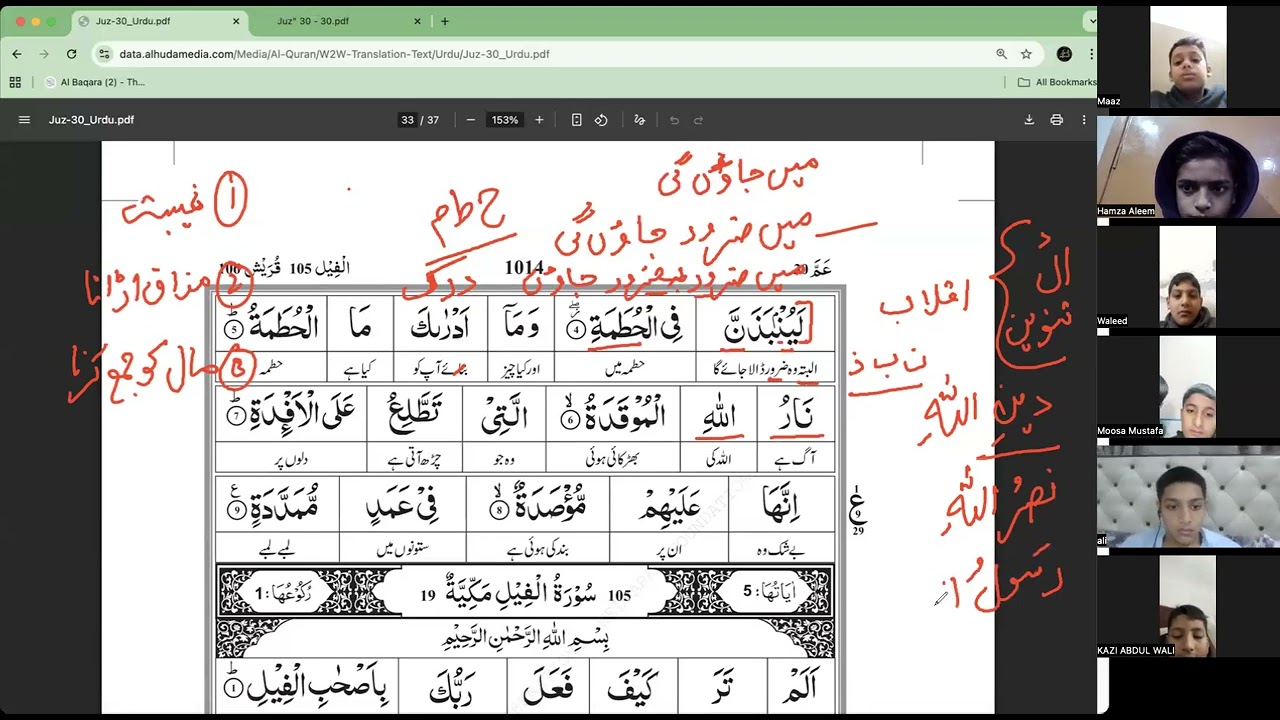
Task: Click the fit to page icon
Action: (577, 120)
